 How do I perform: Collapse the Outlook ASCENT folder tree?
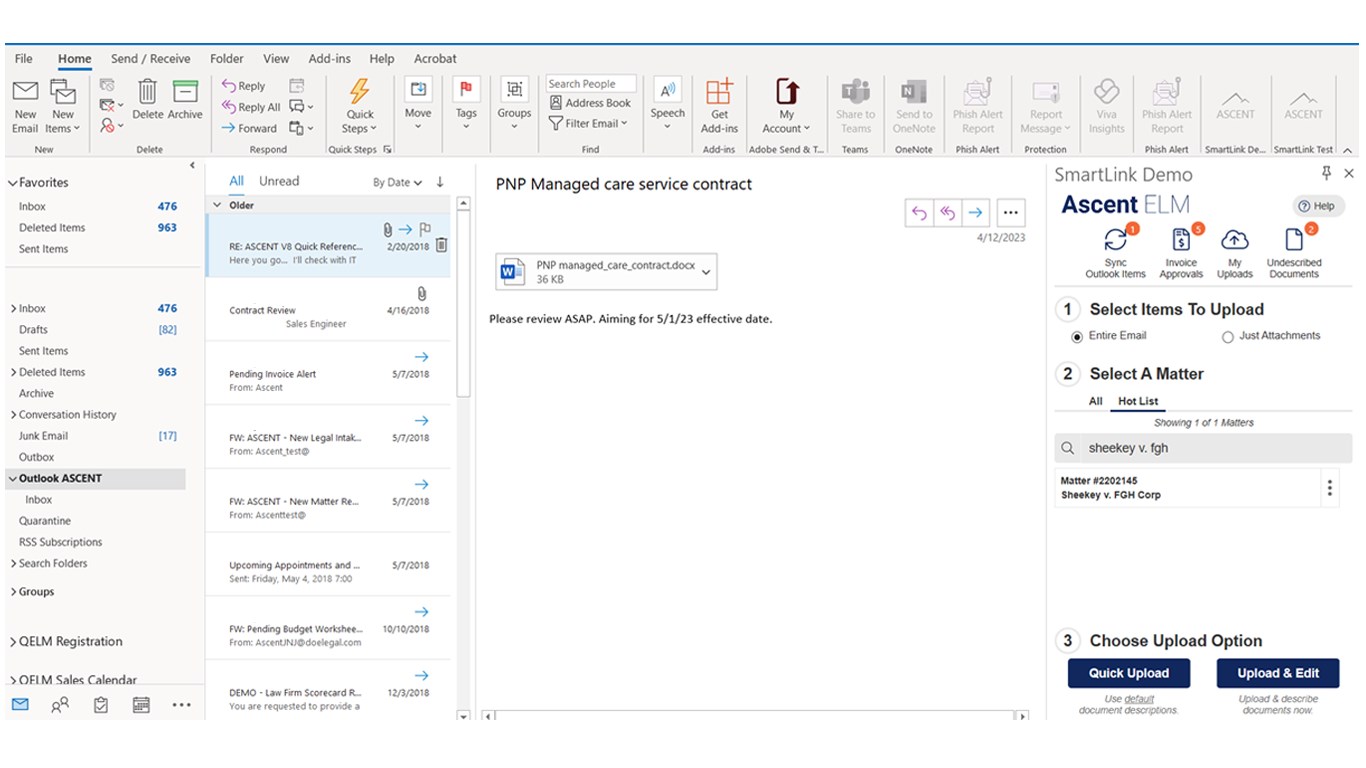(13, 479)
